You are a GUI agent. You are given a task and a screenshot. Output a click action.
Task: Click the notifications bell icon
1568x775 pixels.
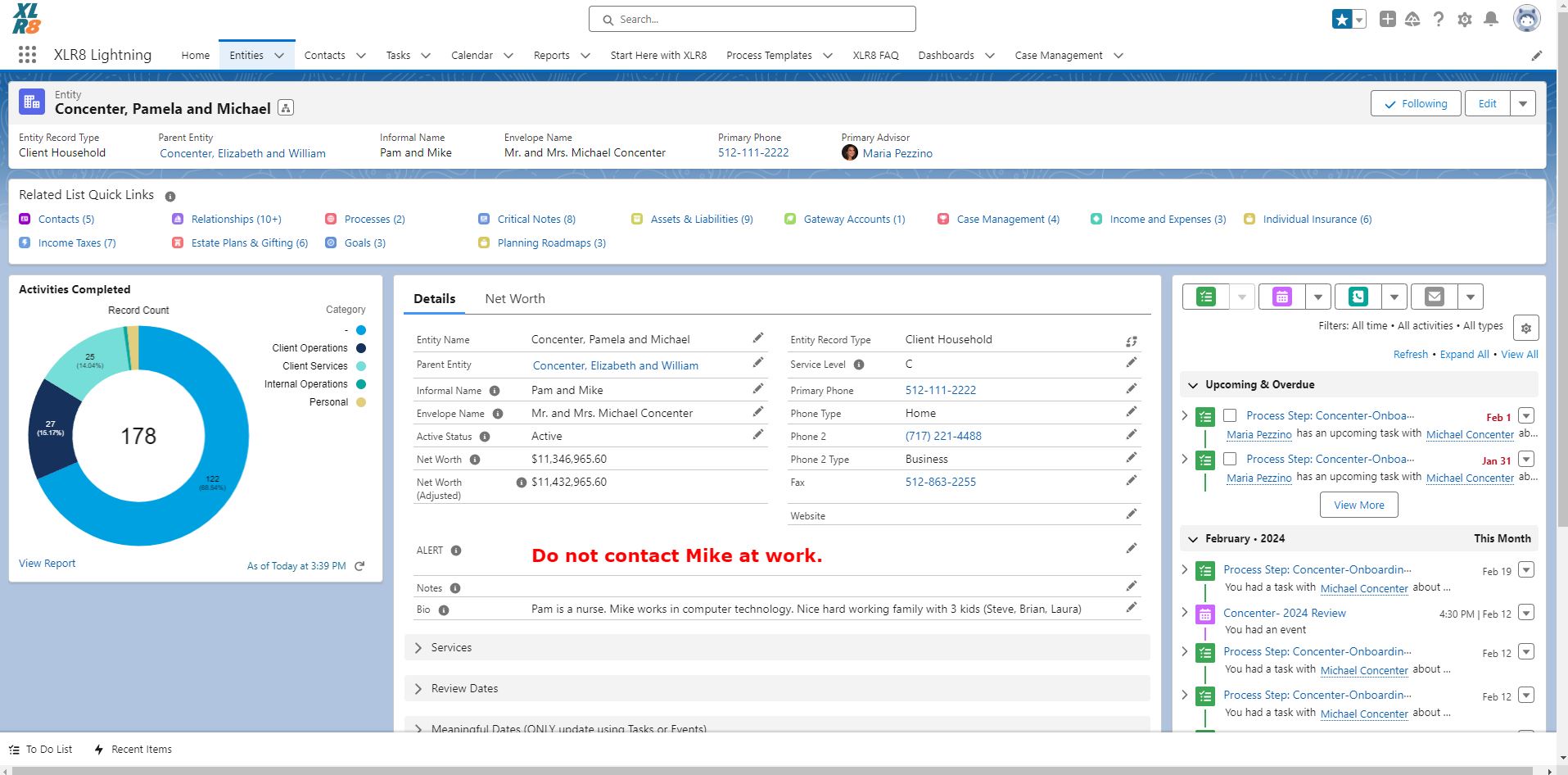[x=1491, y=20]
